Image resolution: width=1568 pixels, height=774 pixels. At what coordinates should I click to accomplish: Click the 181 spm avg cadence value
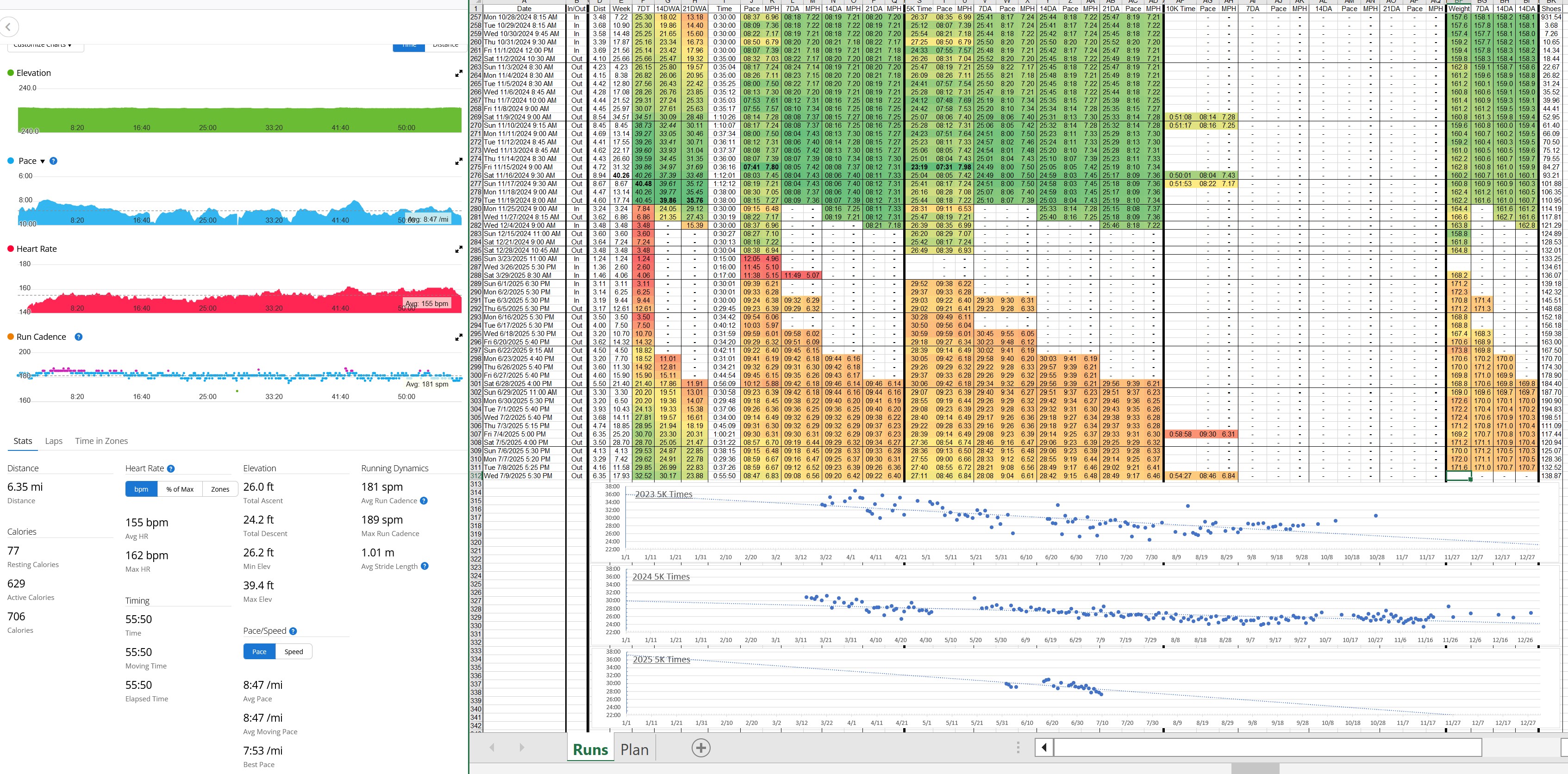[x=381, y=487]
